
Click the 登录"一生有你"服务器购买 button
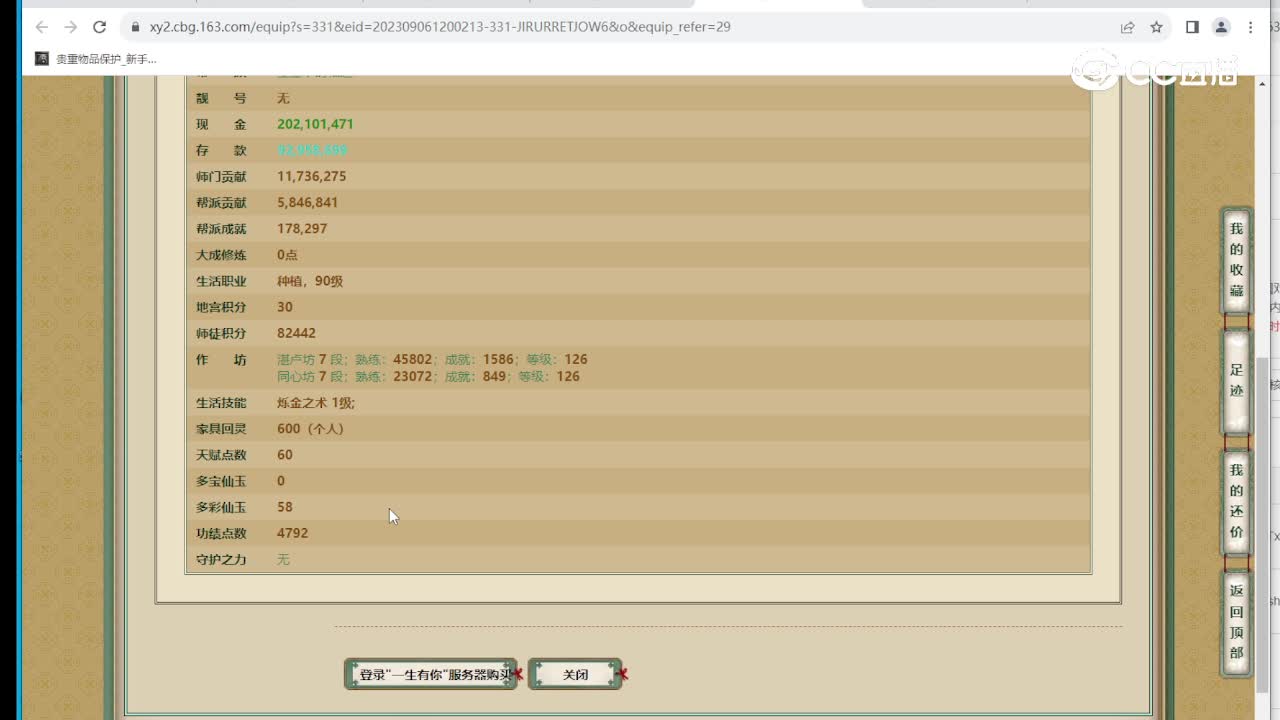pyautogui.click(x=431, y=674)
